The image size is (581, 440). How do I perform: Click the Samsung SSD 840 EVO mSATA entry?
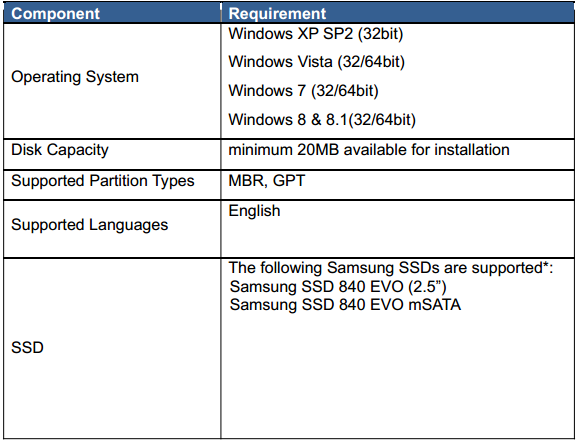tap(345, 305)
